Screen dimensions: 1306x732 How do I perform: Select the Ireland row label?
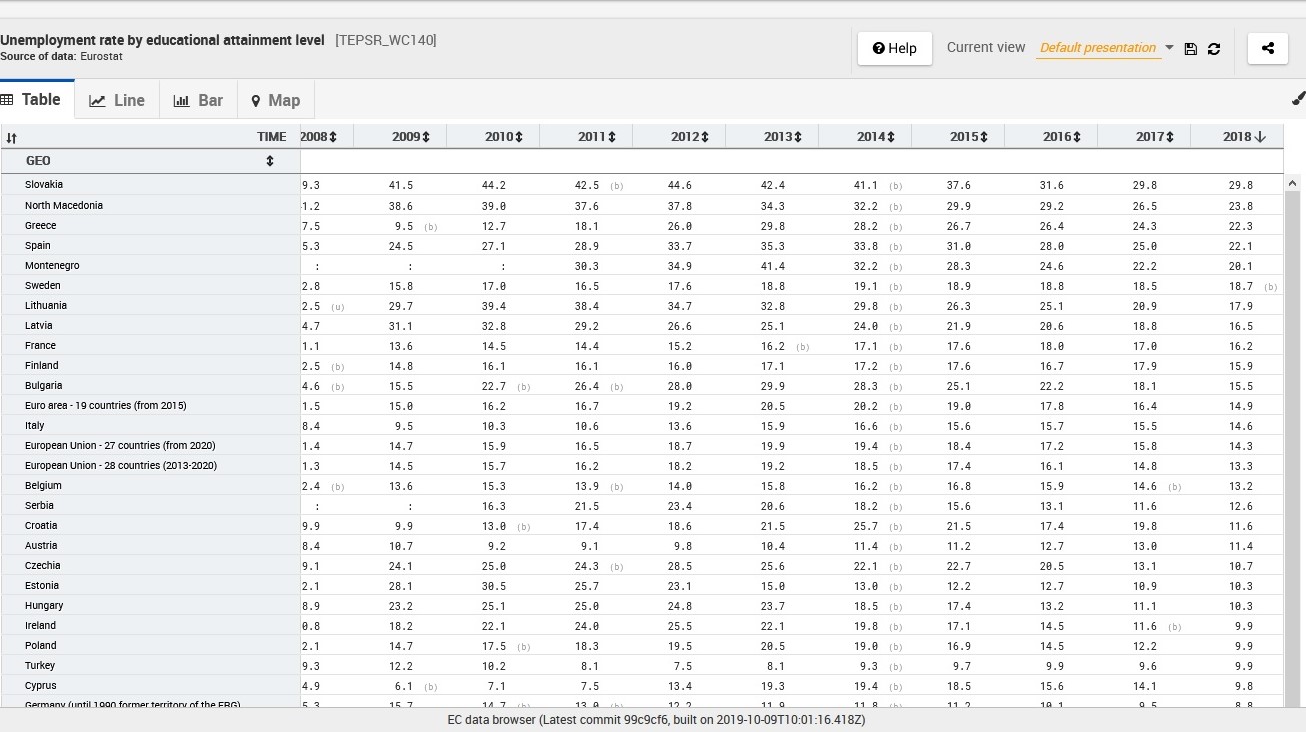[41, 625]
